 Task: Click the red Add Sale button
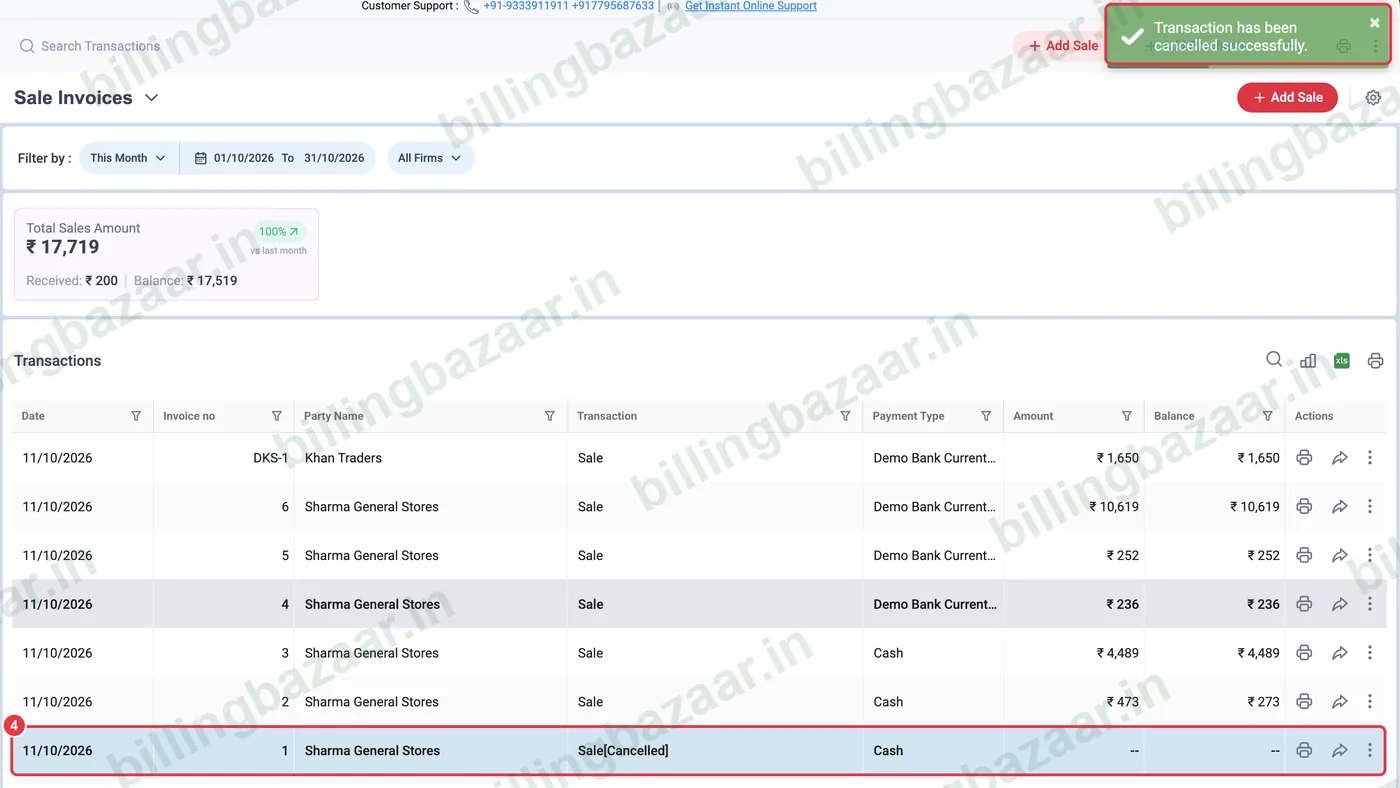click(x=1287, y=97)
